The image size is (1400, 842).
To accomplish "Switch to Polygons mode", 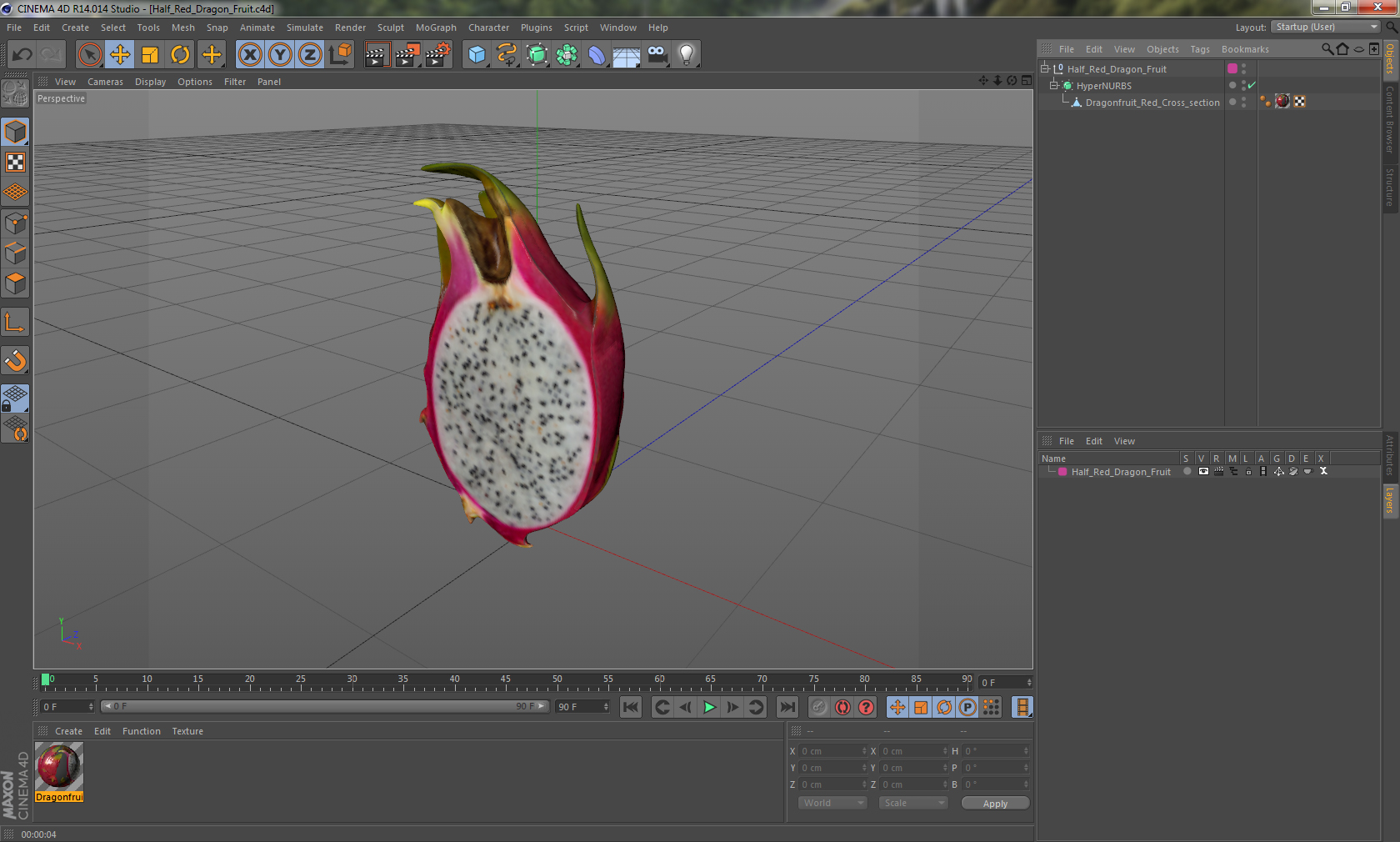I will (16, 283).
